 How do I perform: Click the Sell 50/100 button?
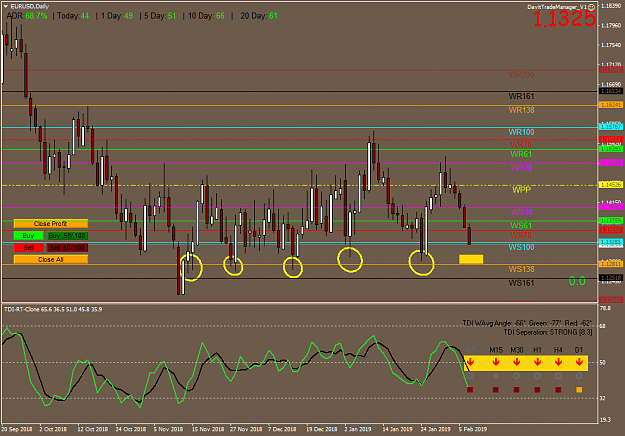point(67,247)
